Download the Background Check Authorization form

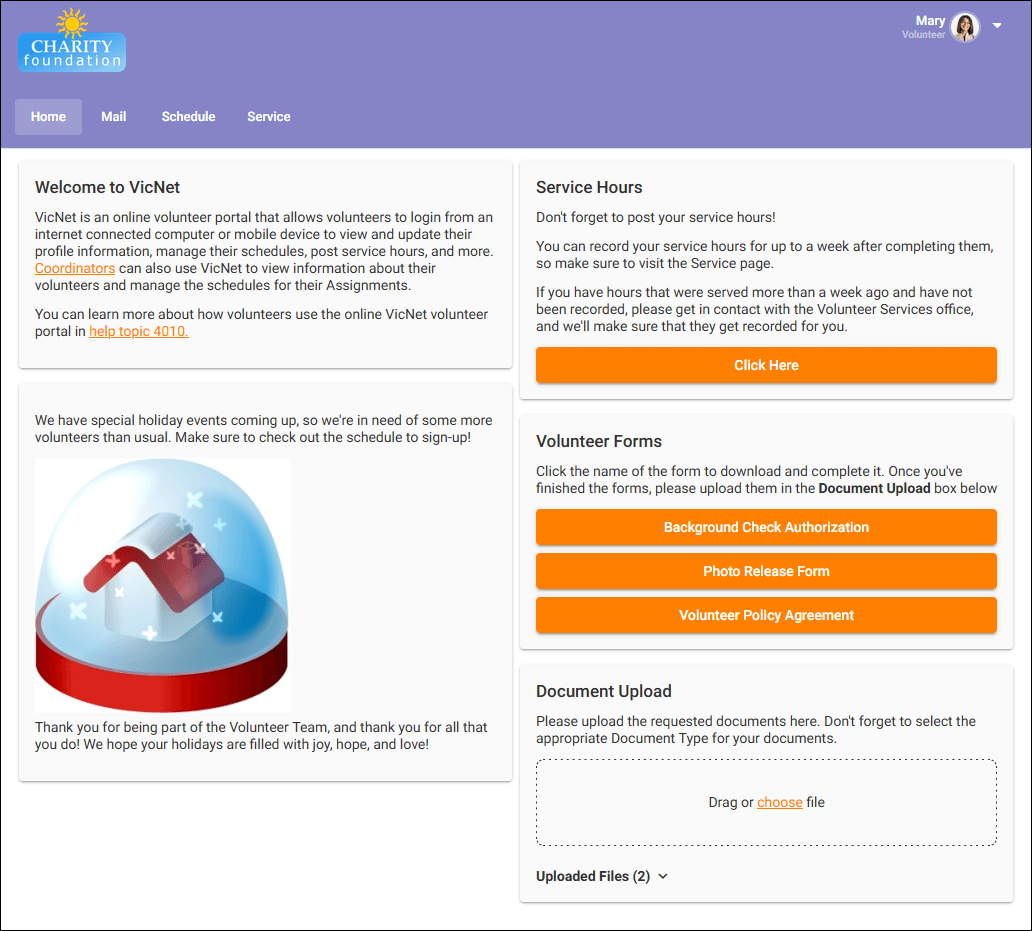(766, 527)
